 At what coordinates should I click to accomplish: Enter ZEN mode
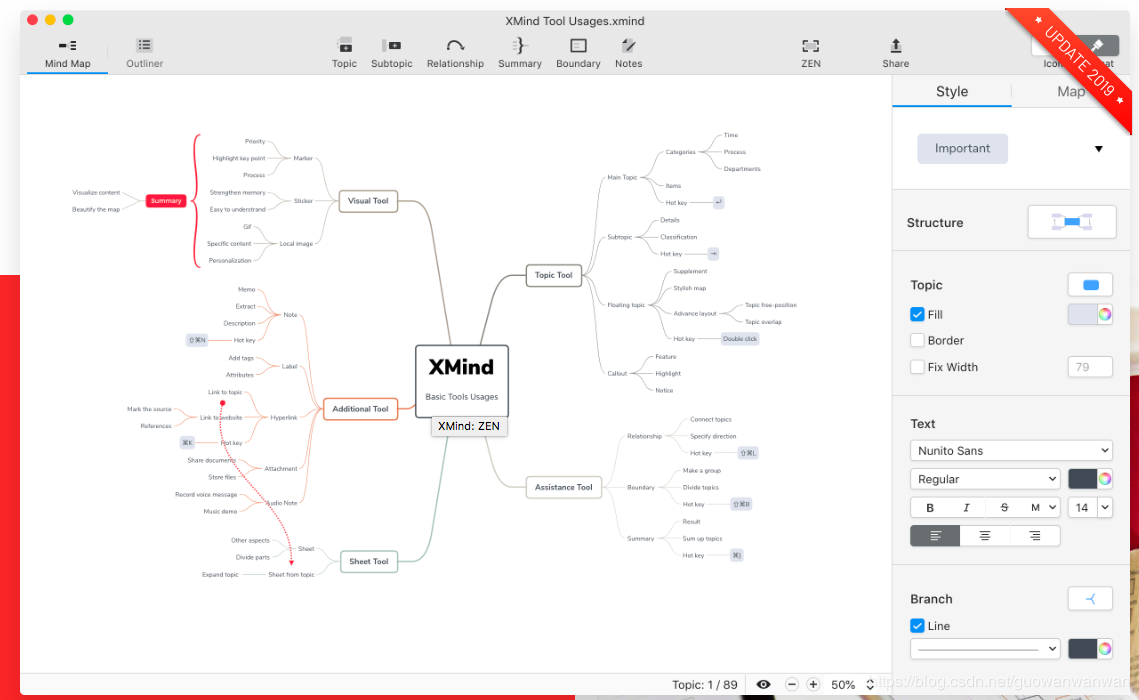(810, 46)
